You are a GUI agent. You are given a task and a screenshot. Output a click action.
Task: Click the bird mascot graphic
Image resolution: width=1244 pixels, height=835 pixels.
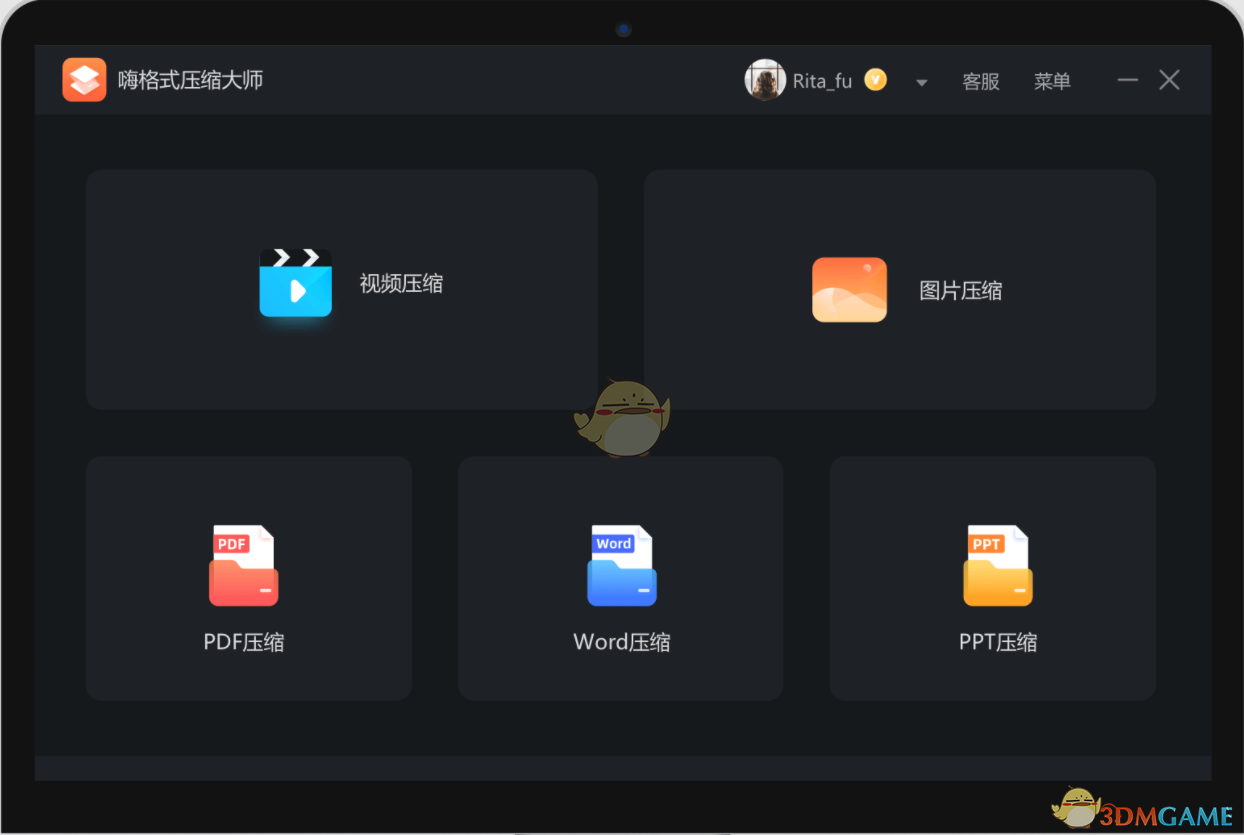[x=622, y=415]
